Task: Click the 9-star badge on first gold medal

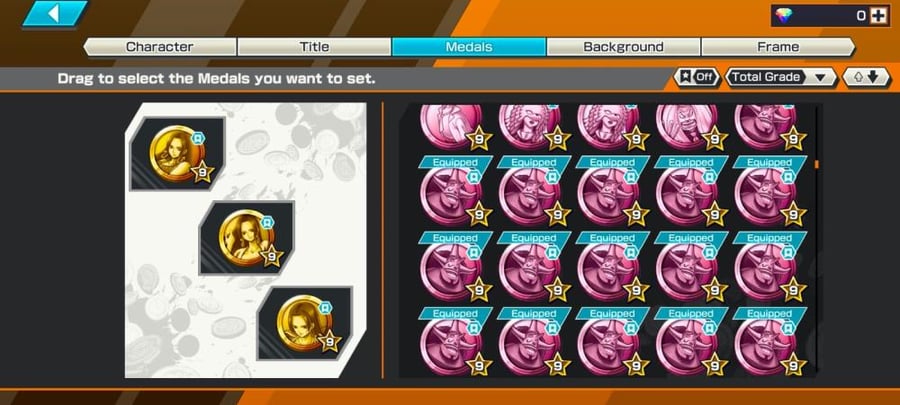Action: (x=202, y=172)
